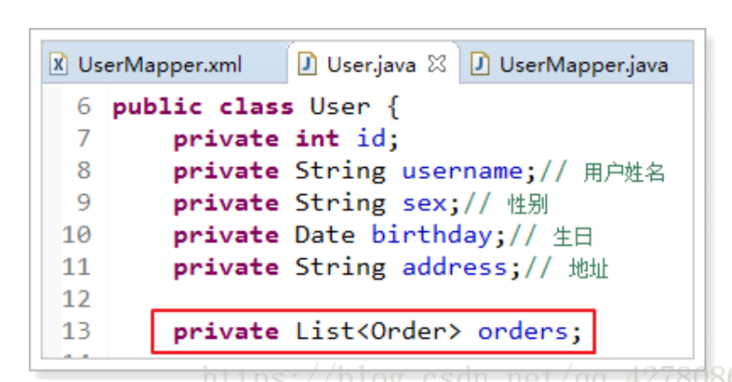
Task: Click line number 13 in the gutter
Action: pos(77,331)
